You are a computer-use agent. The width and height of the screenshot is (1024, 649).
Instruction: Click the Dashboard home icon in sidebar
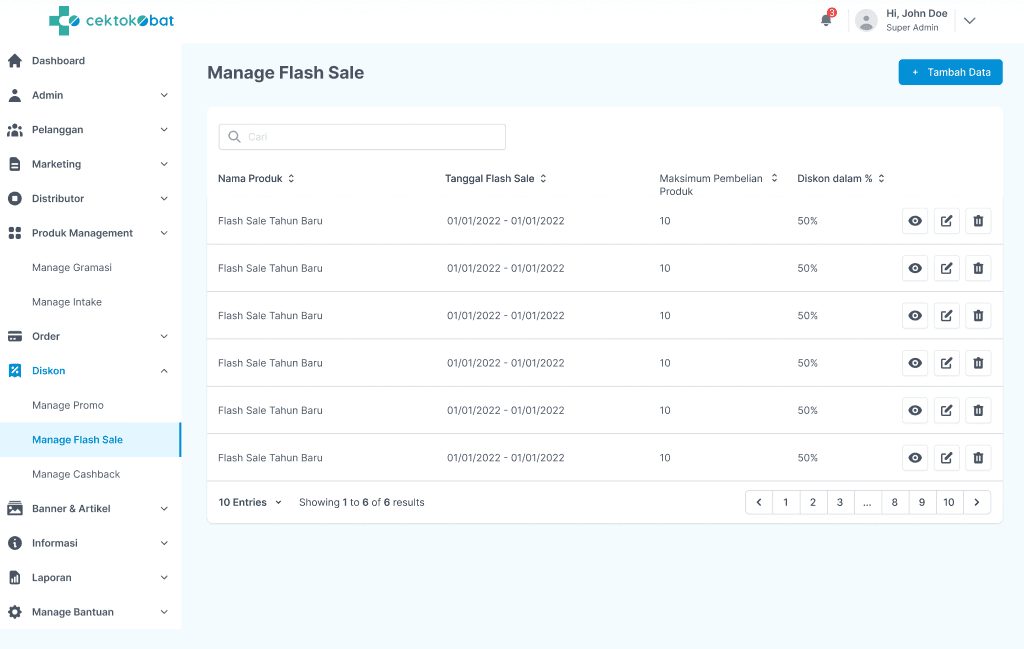15,61
